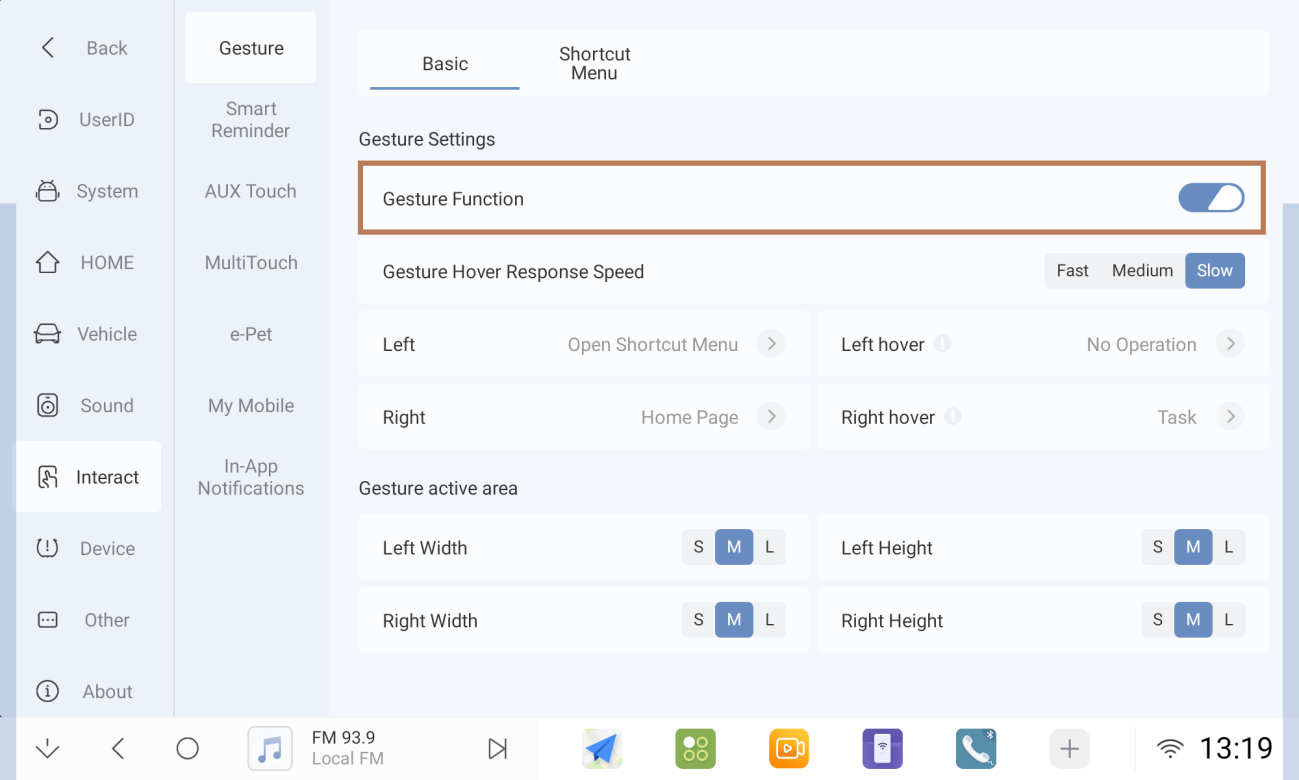Skip to next radio station
Viewport: 1299px width, 780px height.
pos(497,748)
